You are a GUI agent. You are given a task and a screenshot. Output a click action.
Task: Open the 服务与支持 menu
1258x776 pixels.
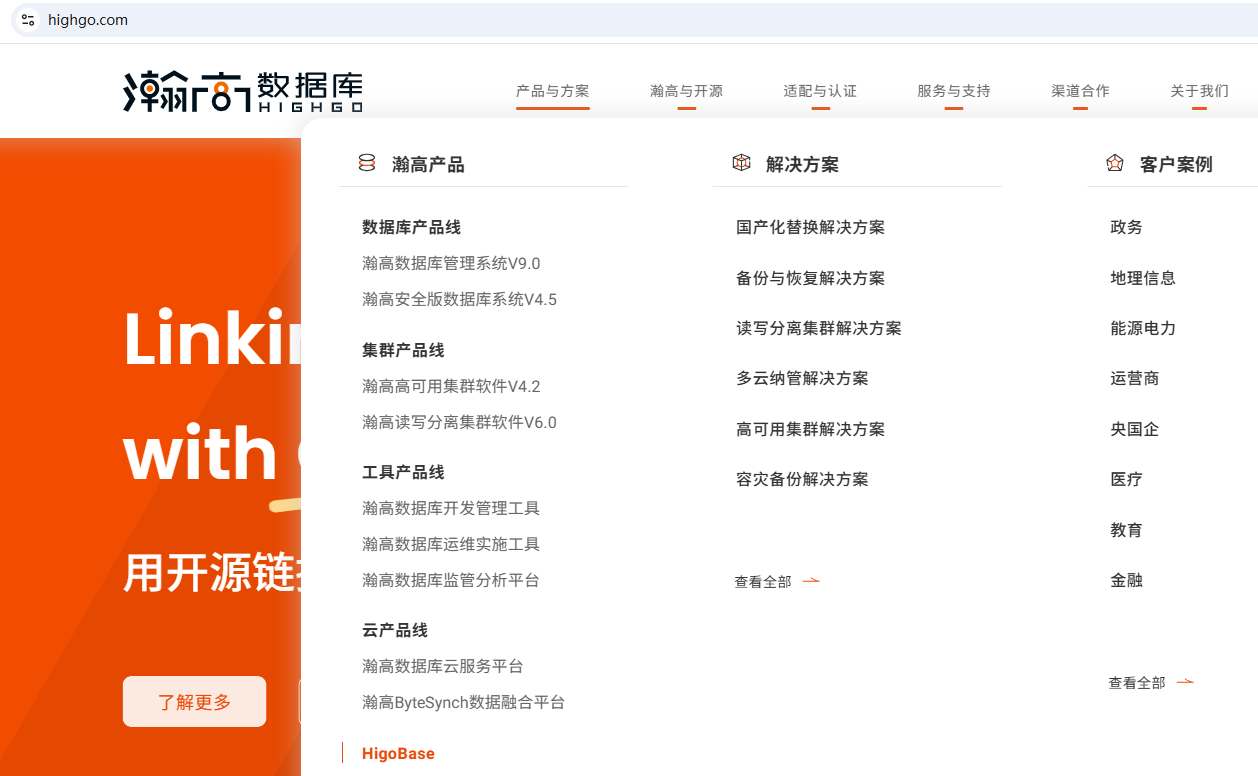(954, 91)
